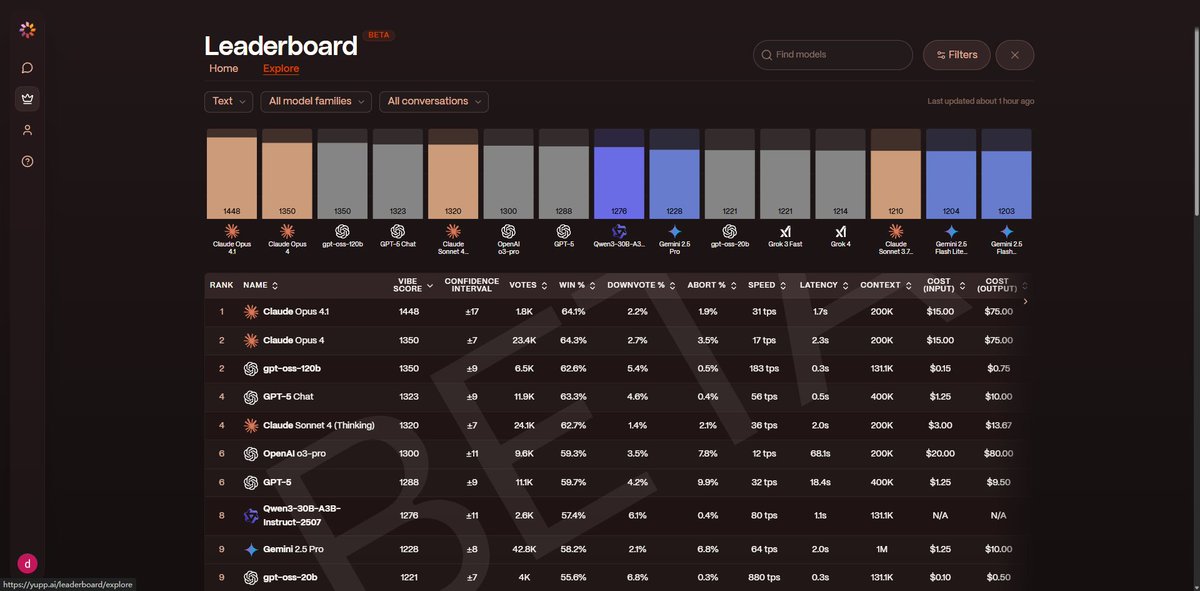
Task: Sort by Speed column header
Action: coord(768,285)
